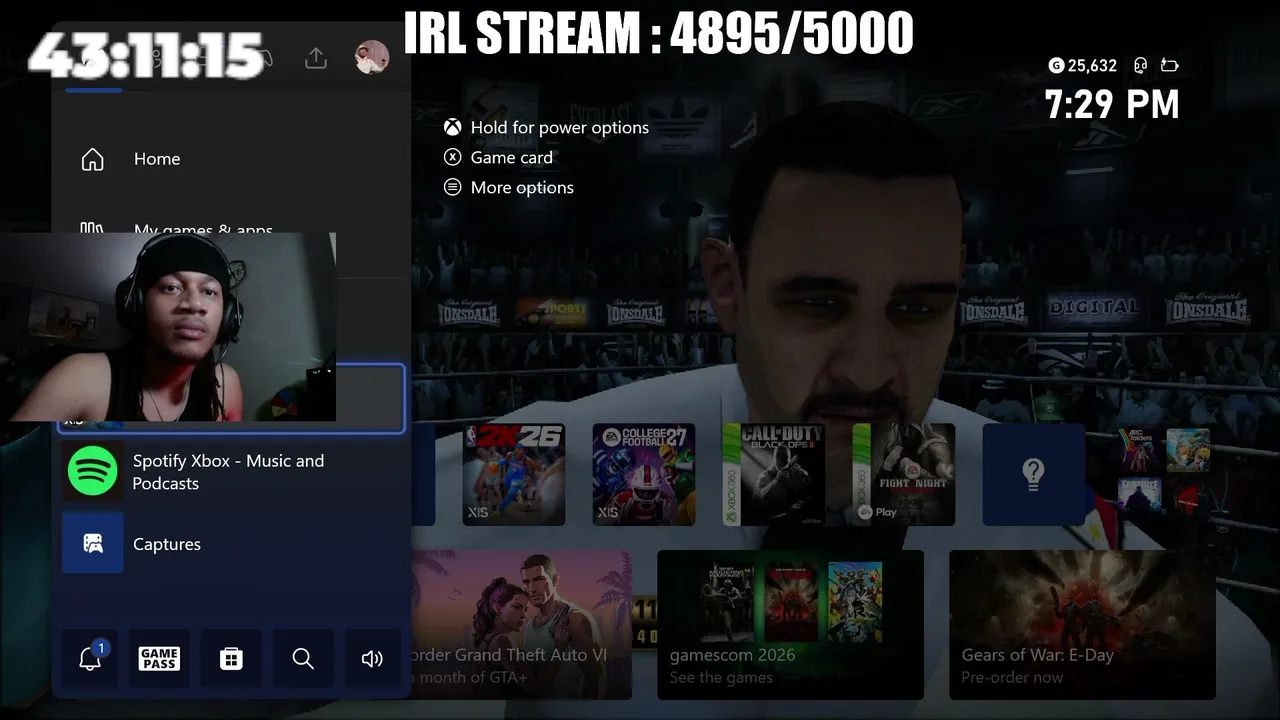Open the search magnifier icon in the guide
1280x720 pixels.
coord(303,658)
